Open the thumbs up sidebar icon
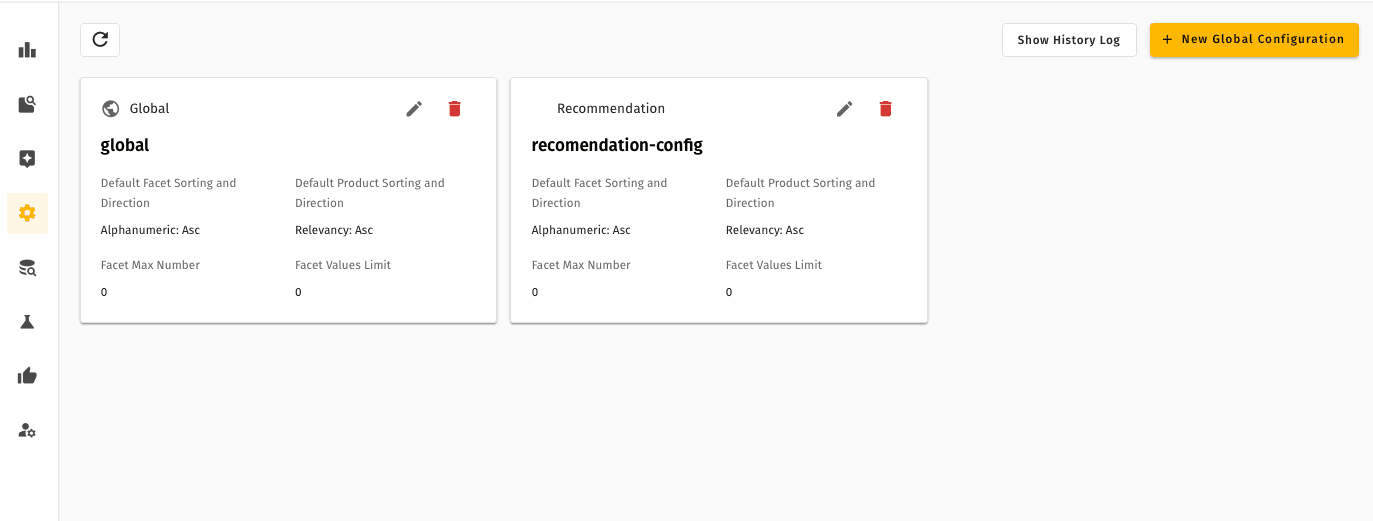 27,376
